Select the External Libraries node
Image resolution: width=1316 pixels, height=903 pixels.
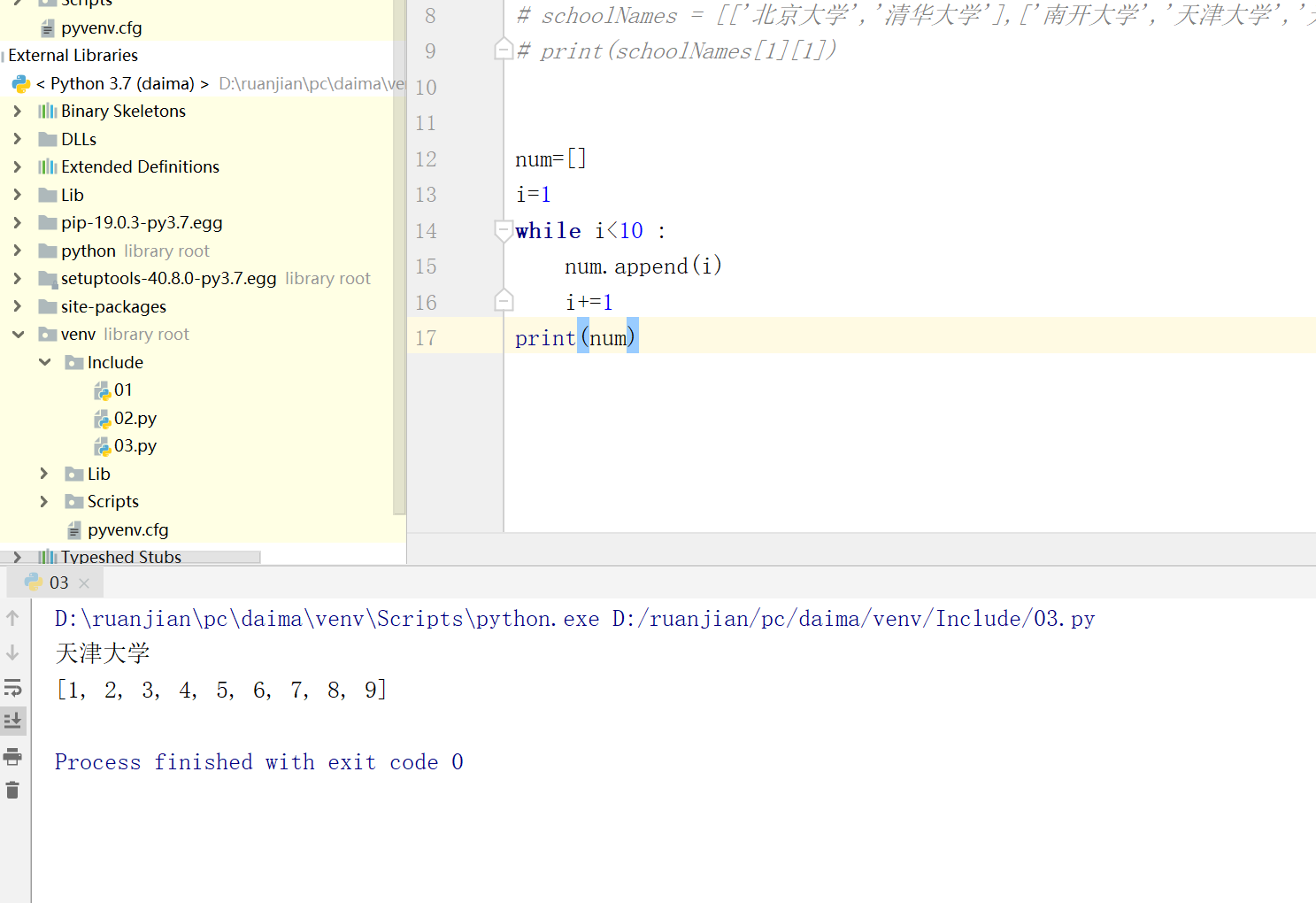[72, 55]
